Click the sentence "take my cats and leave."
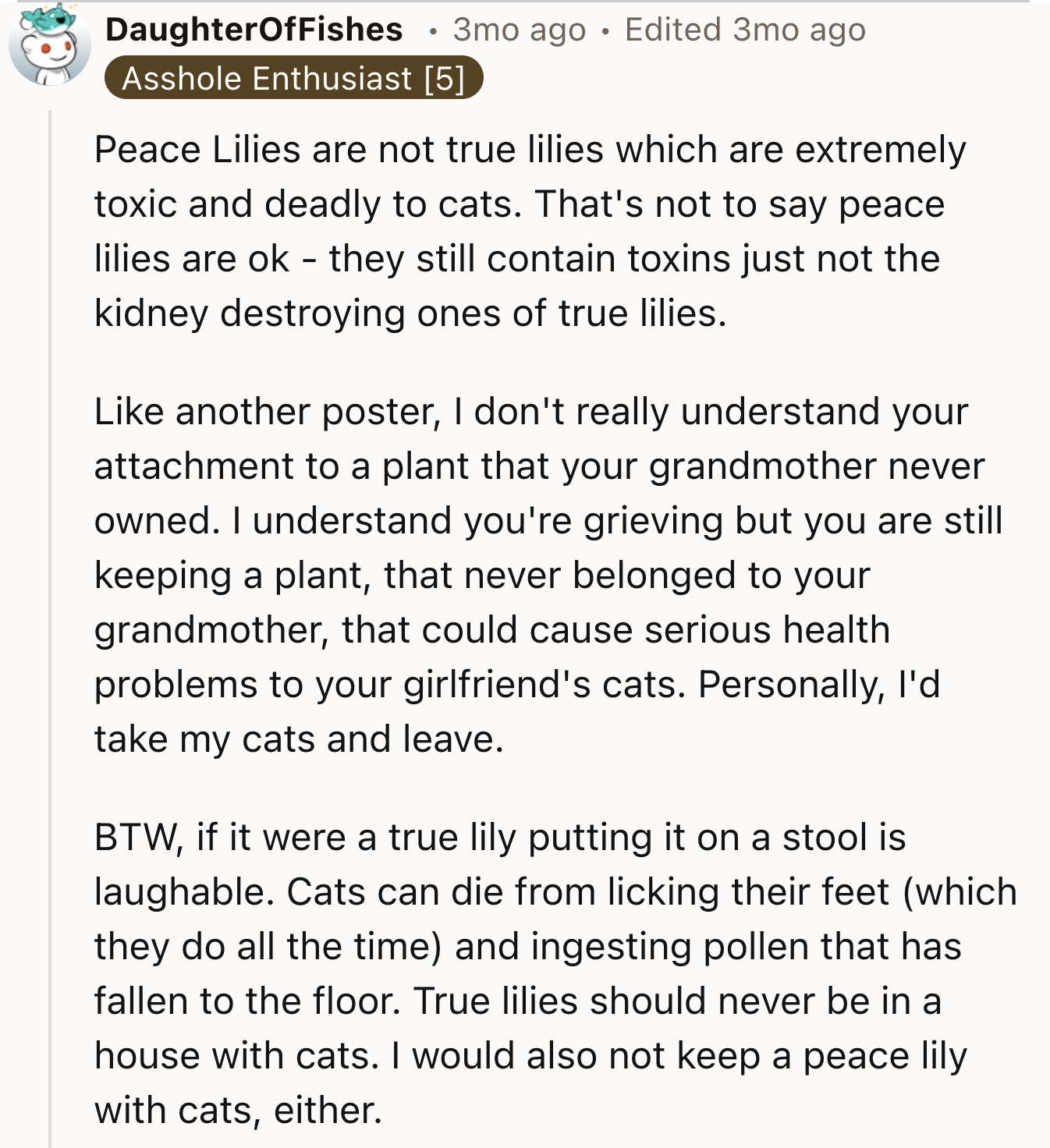Screen dimensions: 1050x1148 [x=299, y=739]
